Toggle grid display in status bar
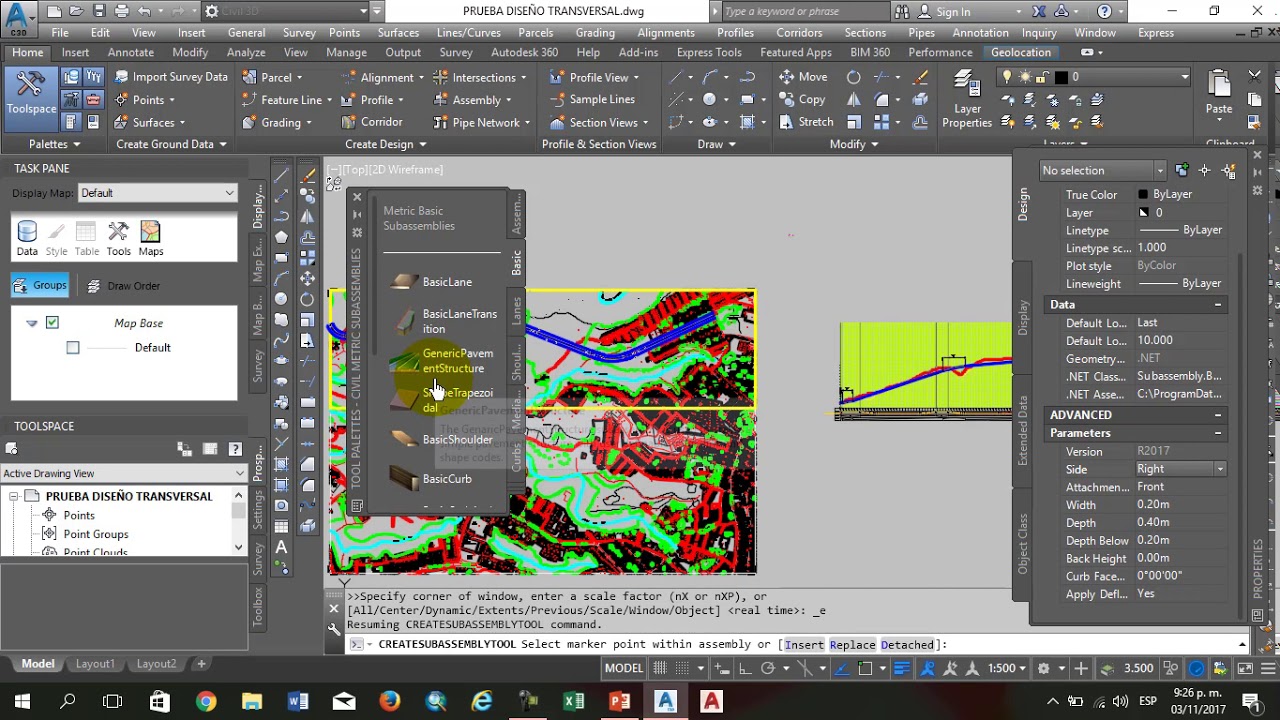Image resolution: width=1280 pixels, height=720 pixels. pyautogui.click(x=660, y=668)
